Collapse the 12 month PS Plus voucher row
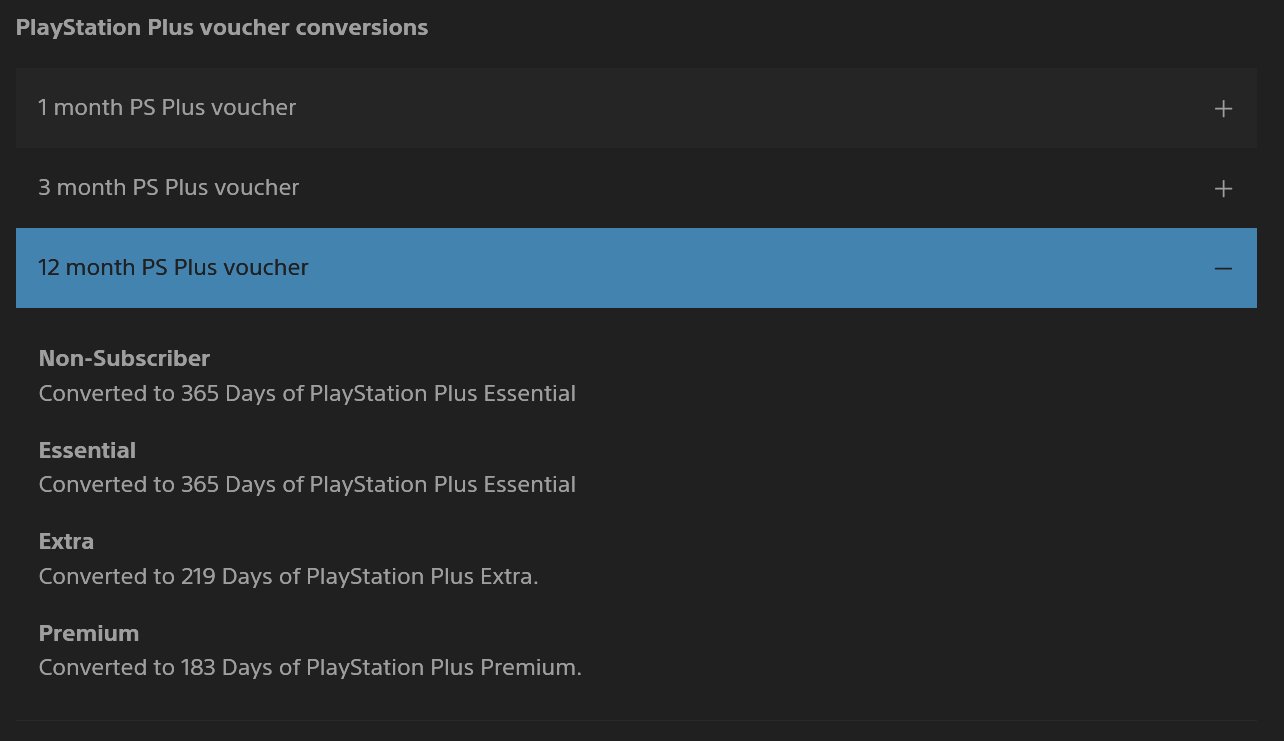Screen dimensions: 1284x741 (636, 268)
